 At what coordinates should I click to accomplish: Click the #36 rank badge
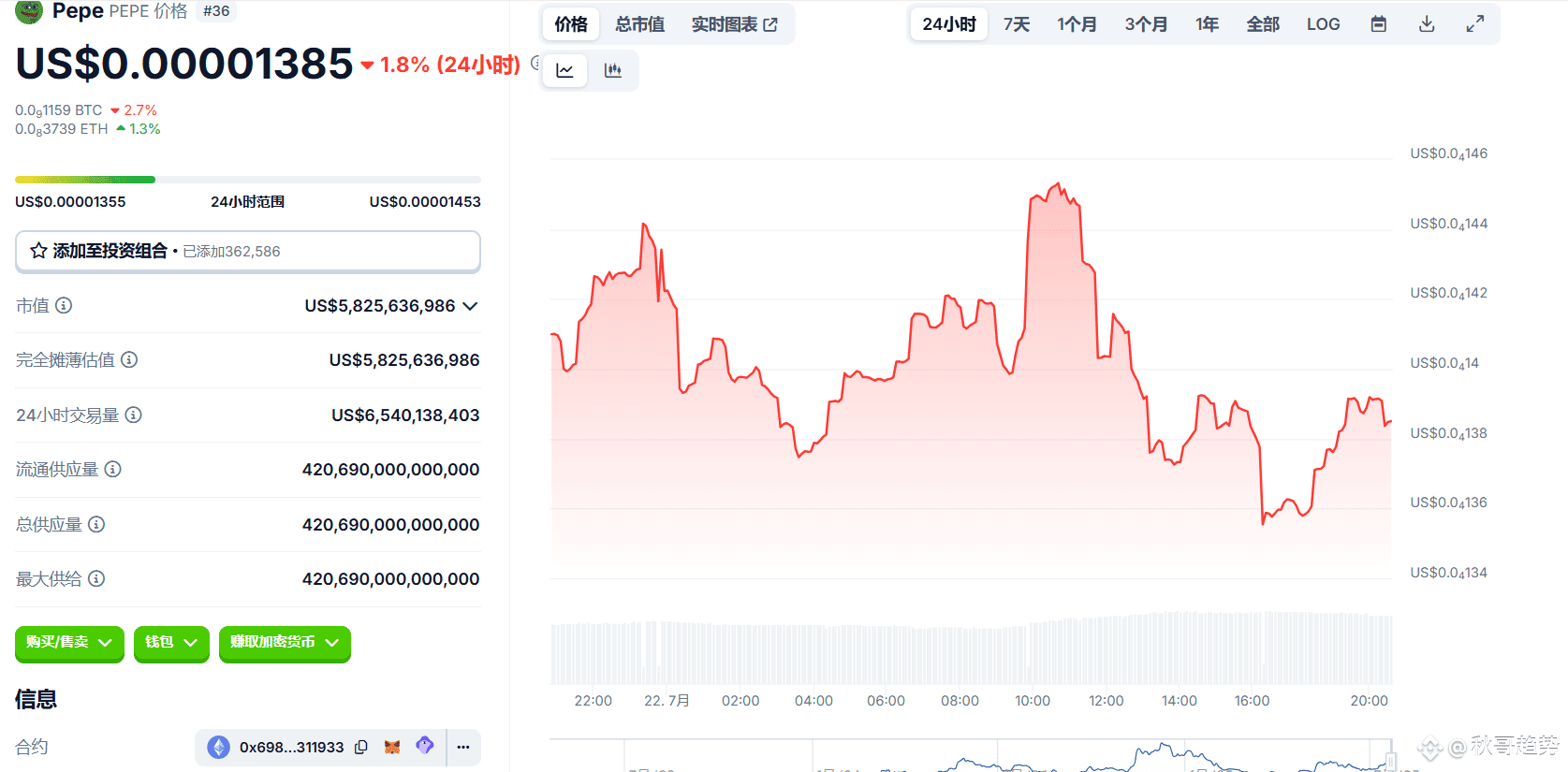(x=216, y=11)
